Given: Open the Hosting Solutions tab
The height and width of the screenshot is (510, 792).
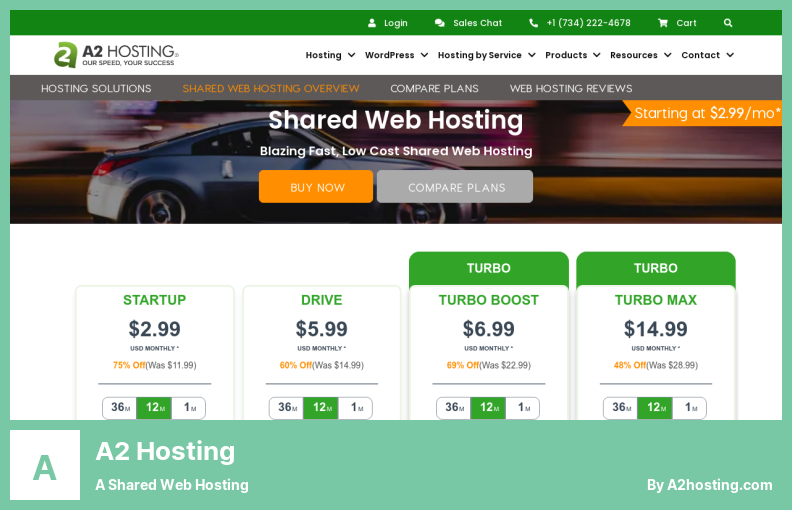Looking at the screenshot, I should [x=96, y=88].
